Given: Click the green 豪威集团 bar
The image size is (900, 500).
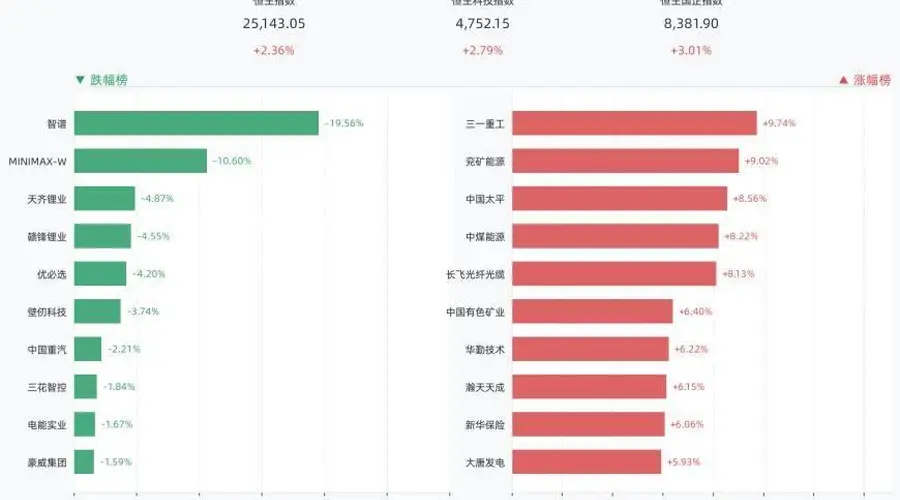Looking at the screenshot, I should pos(84,462).
